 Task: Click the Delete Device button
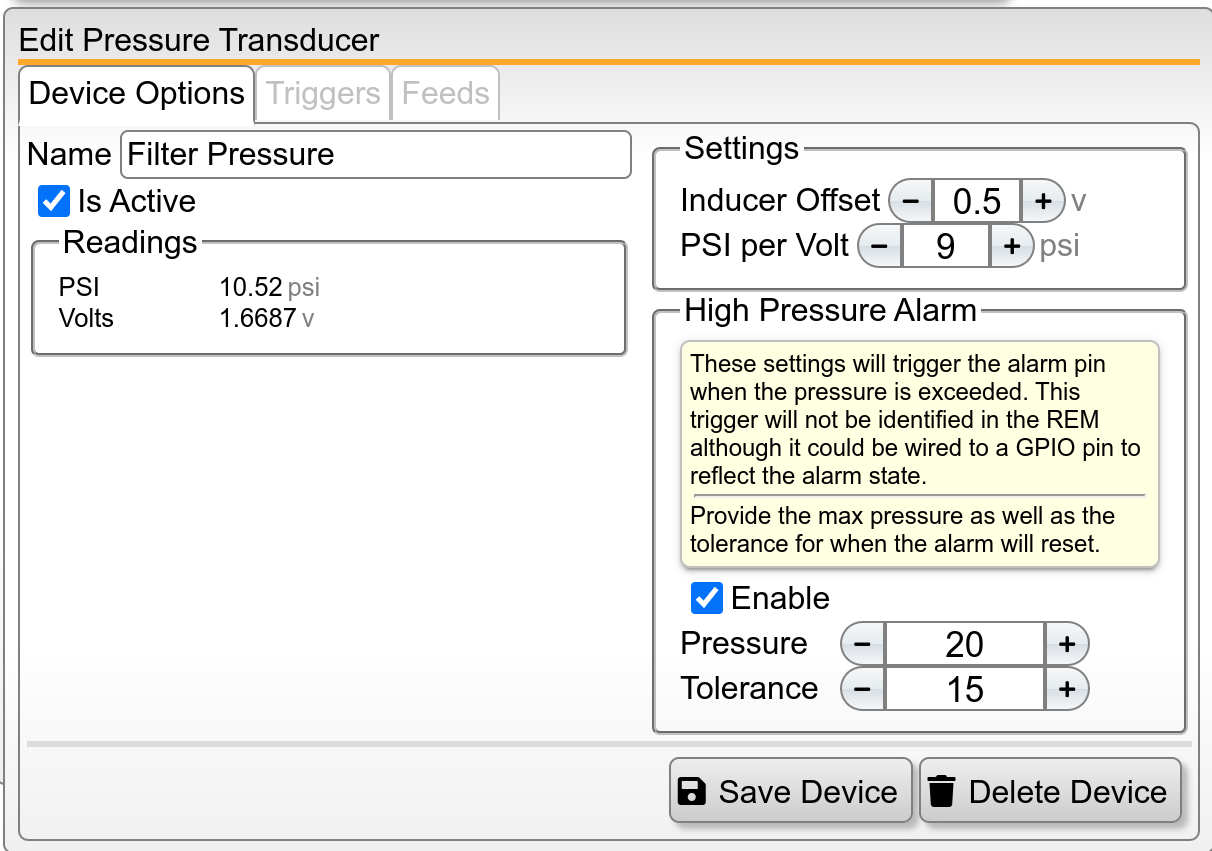tap(1050, 791)
